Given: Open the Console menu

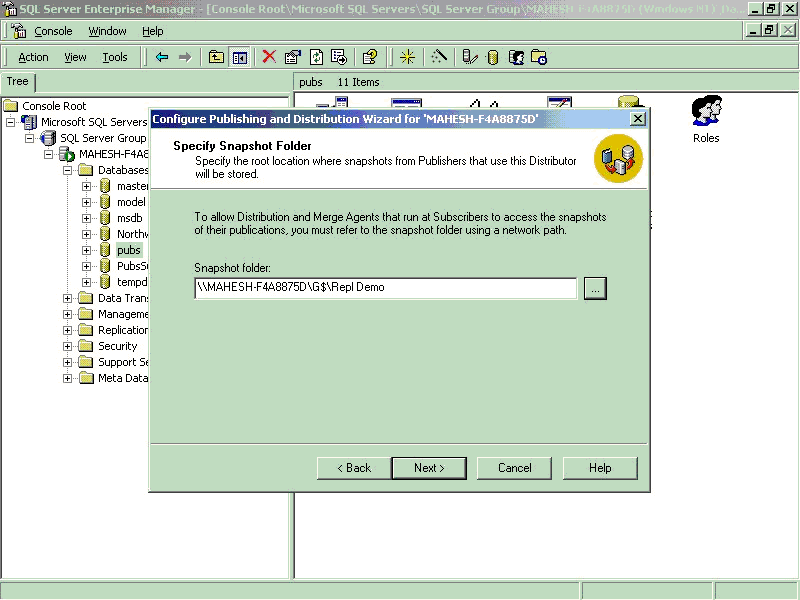Looking at the screenshot, I should click(x=53, y=31).
